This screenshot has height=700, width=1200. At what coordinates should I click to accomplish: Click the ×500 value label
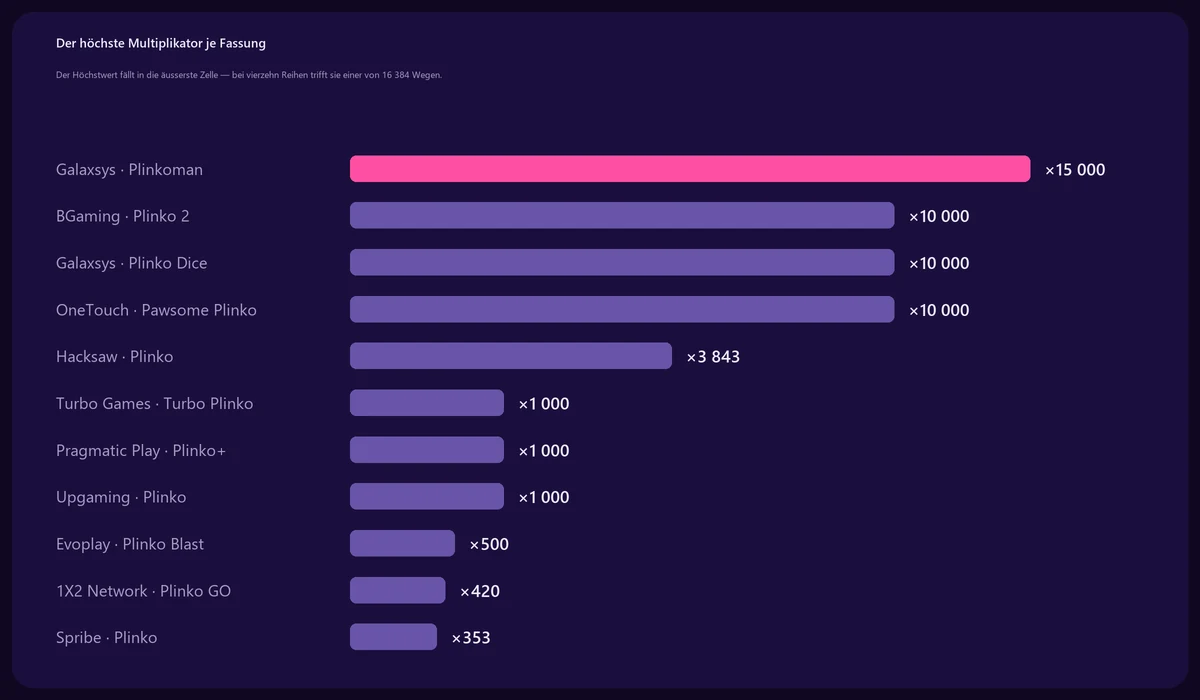(489, 545)
